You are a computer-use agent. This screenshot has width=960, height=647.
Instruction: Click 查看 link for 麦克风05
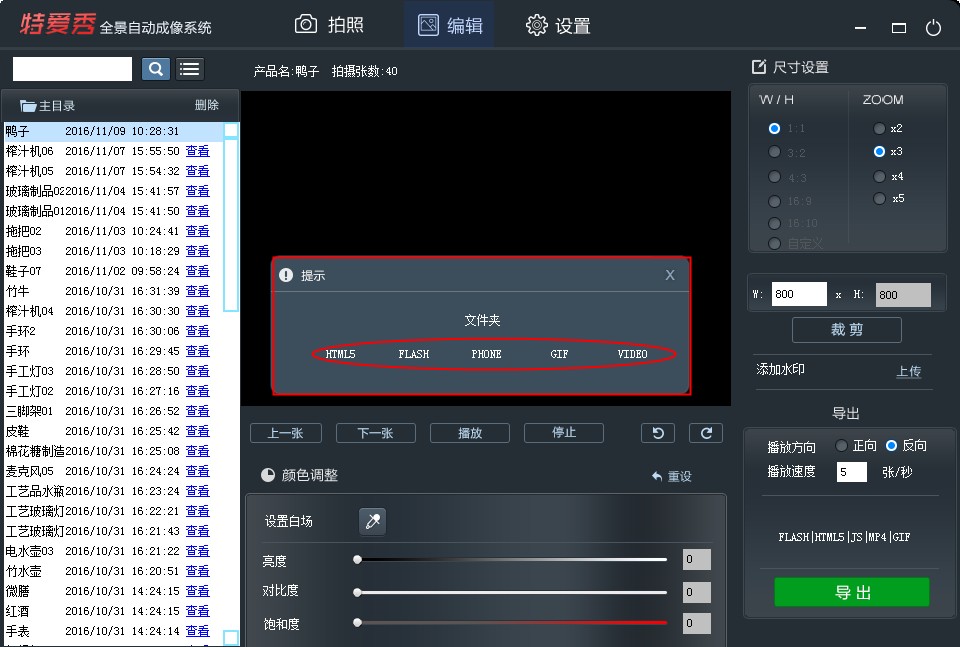coord(198,471)
